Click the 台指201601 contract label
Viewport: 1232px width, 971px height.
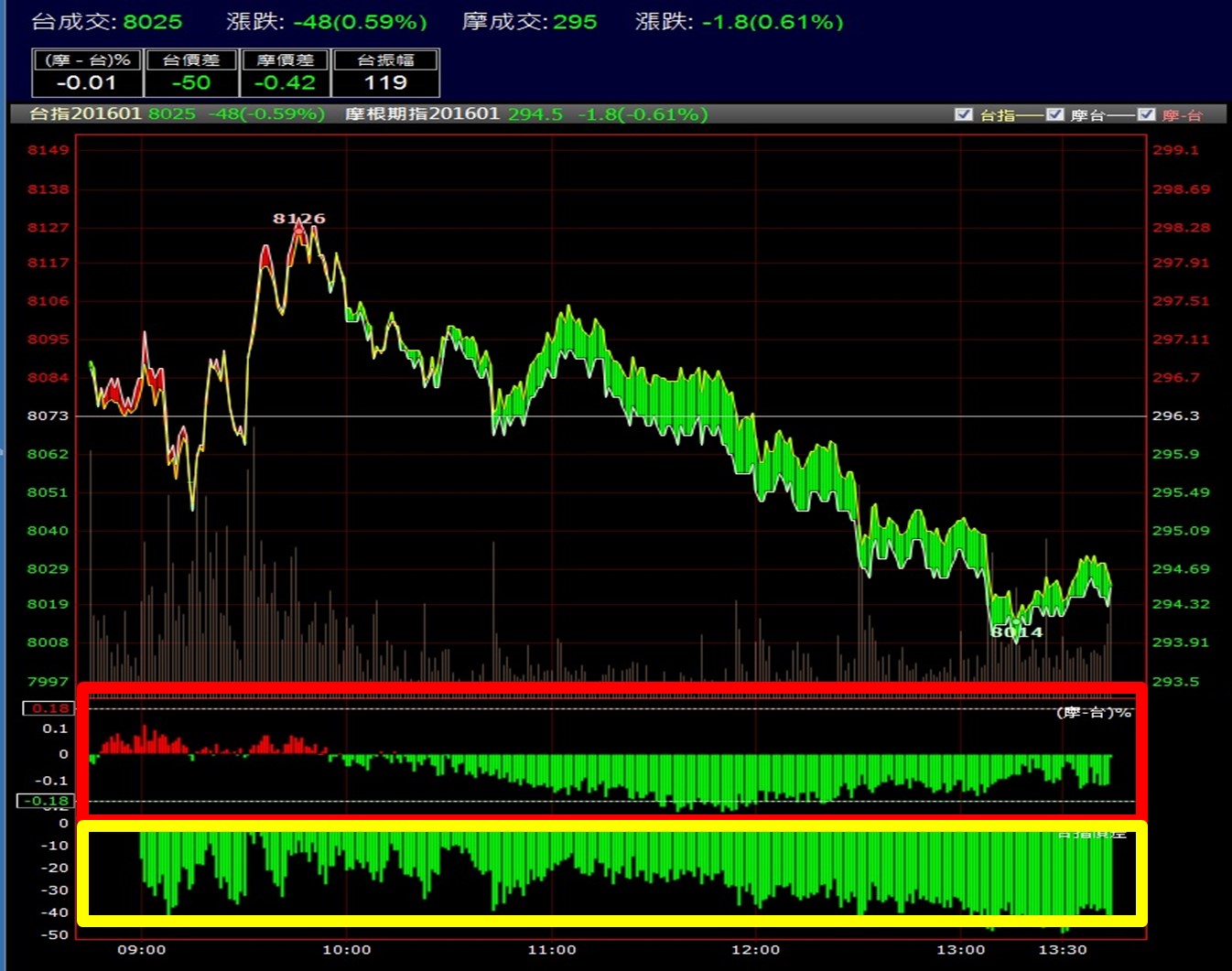(85, 114)
